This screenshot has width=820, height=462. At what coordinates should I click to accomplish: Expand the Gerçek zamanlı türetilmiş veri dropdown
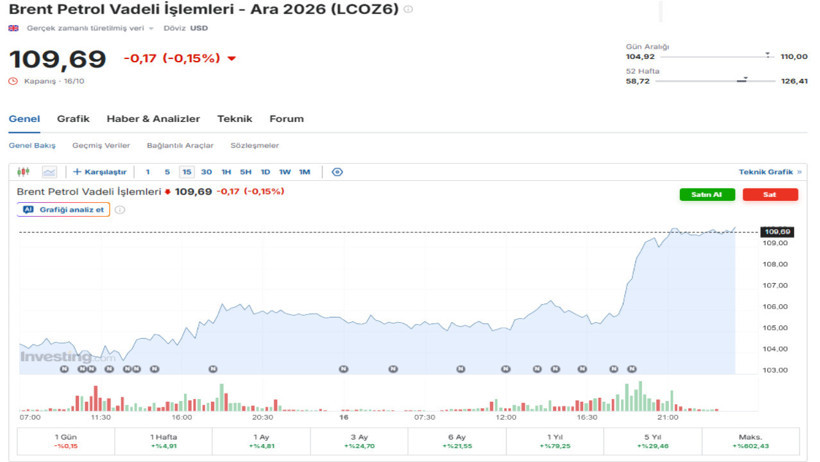tap(90, 28)
